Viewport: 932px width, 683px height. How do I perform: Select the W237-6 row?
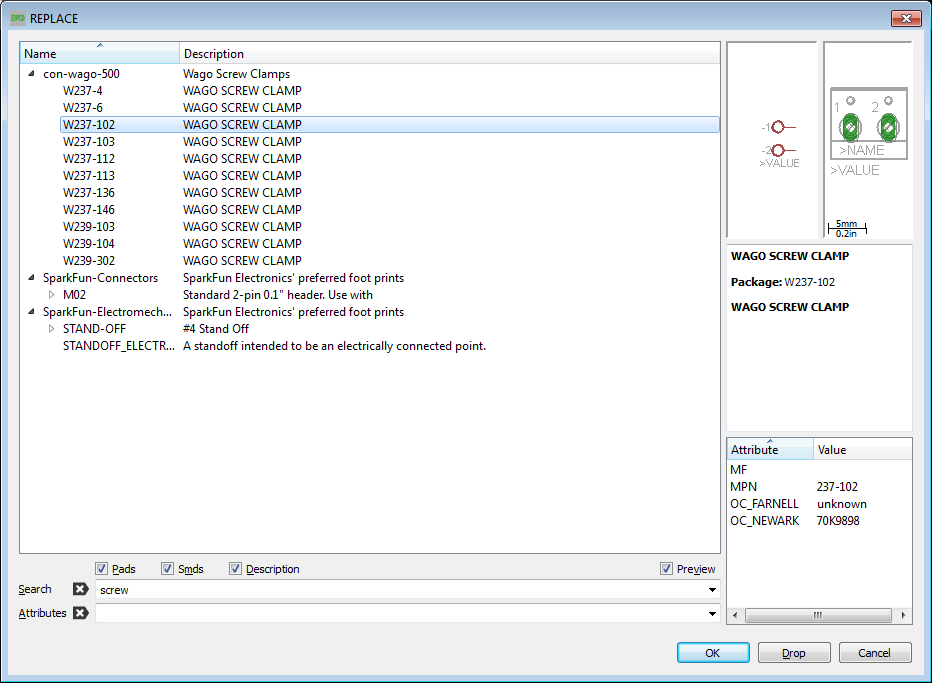pyautogui.click(x=389, y=108)
